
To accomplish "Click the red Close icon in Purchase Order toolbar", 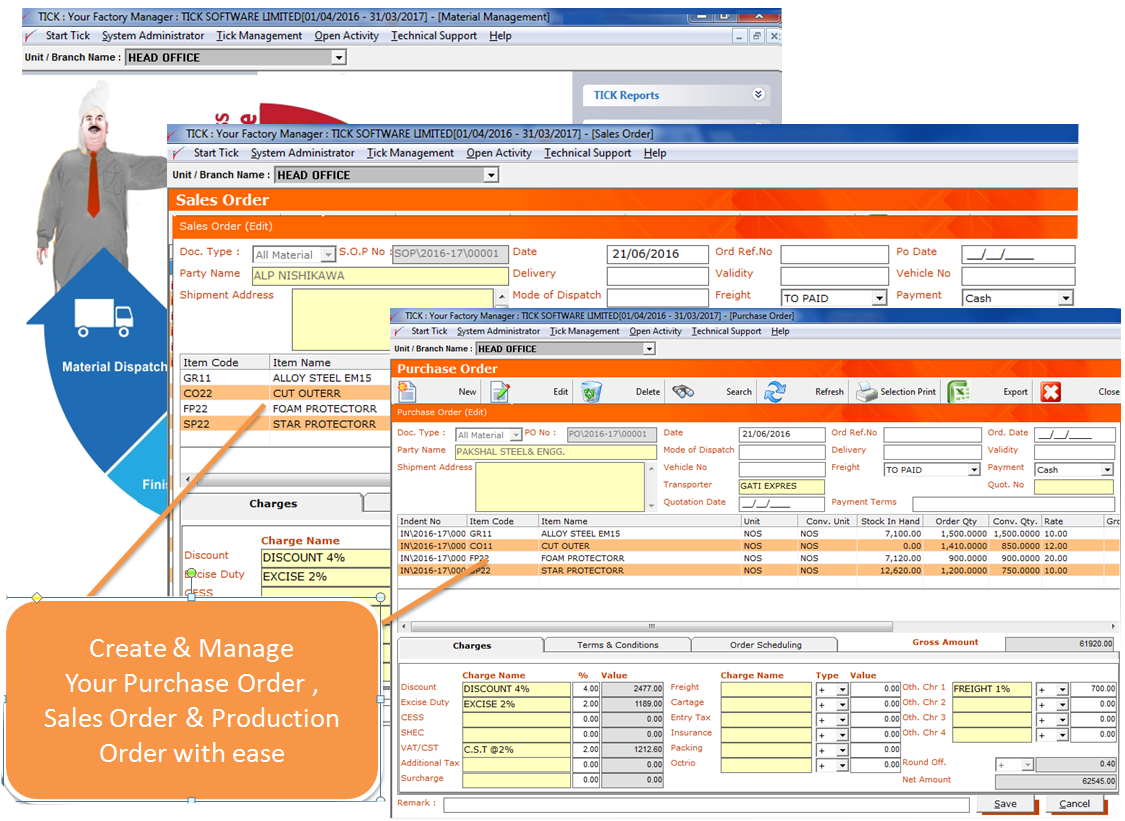I will (1050, 392).
